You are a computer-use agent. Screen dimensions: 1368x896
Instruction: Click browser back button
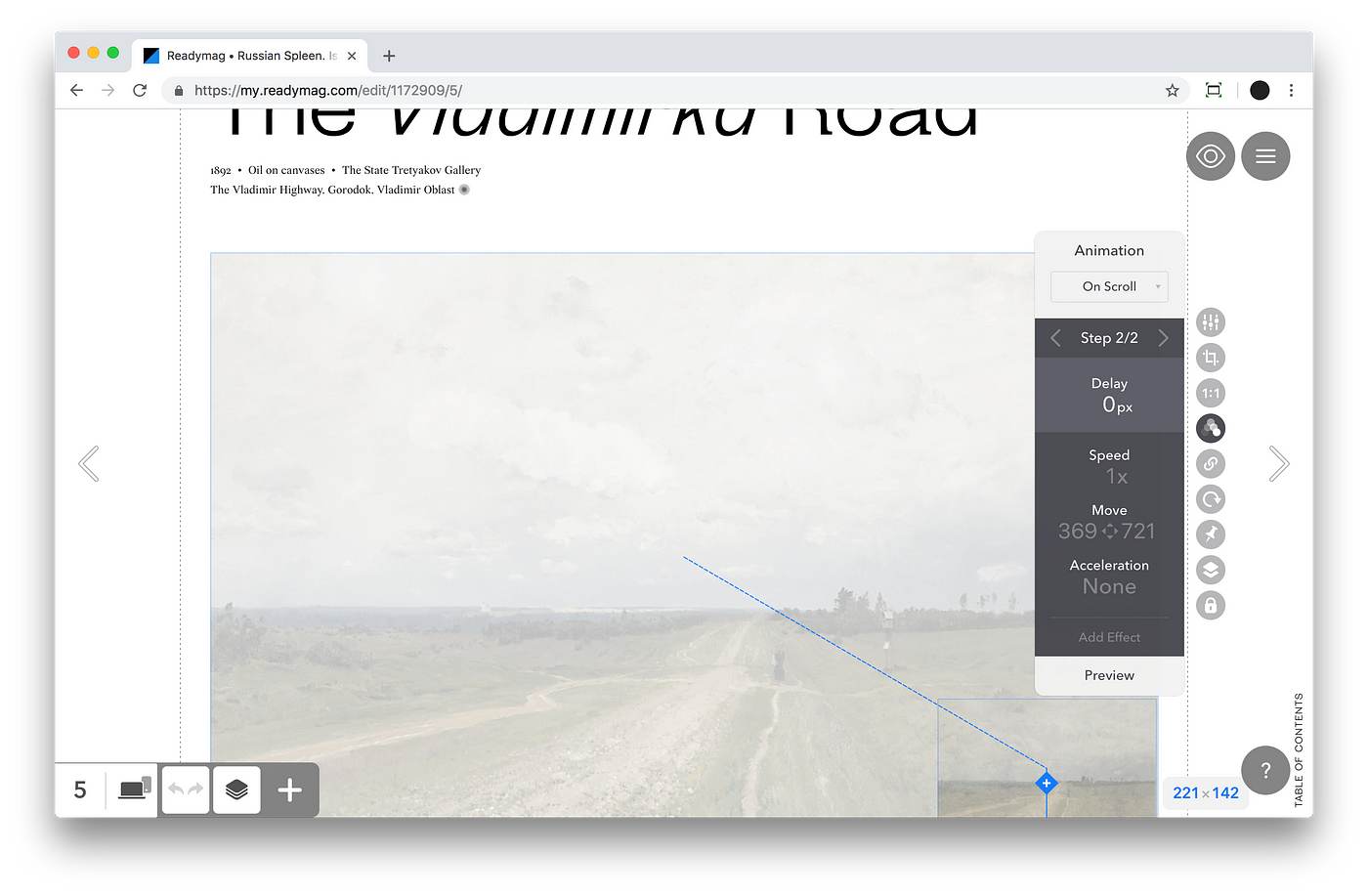[77, 90]
